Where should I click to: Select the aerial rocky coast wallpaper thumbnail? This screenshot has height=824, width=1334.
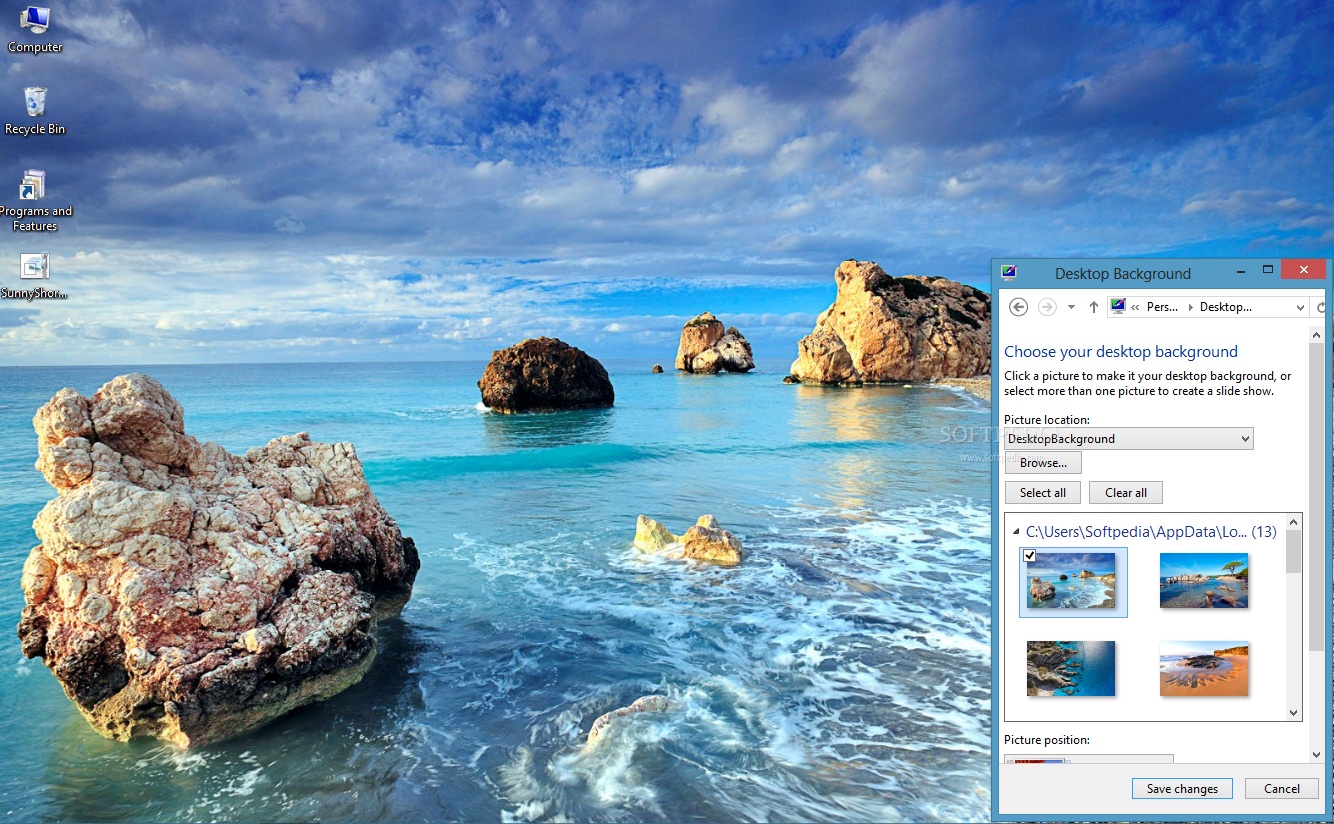[1071, 668]
